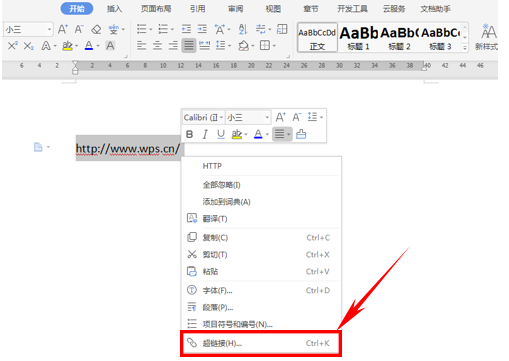Screen dimensions: 509x361
Task: Apply superscript formatting from ribbon
Action: tap(13, 45)
